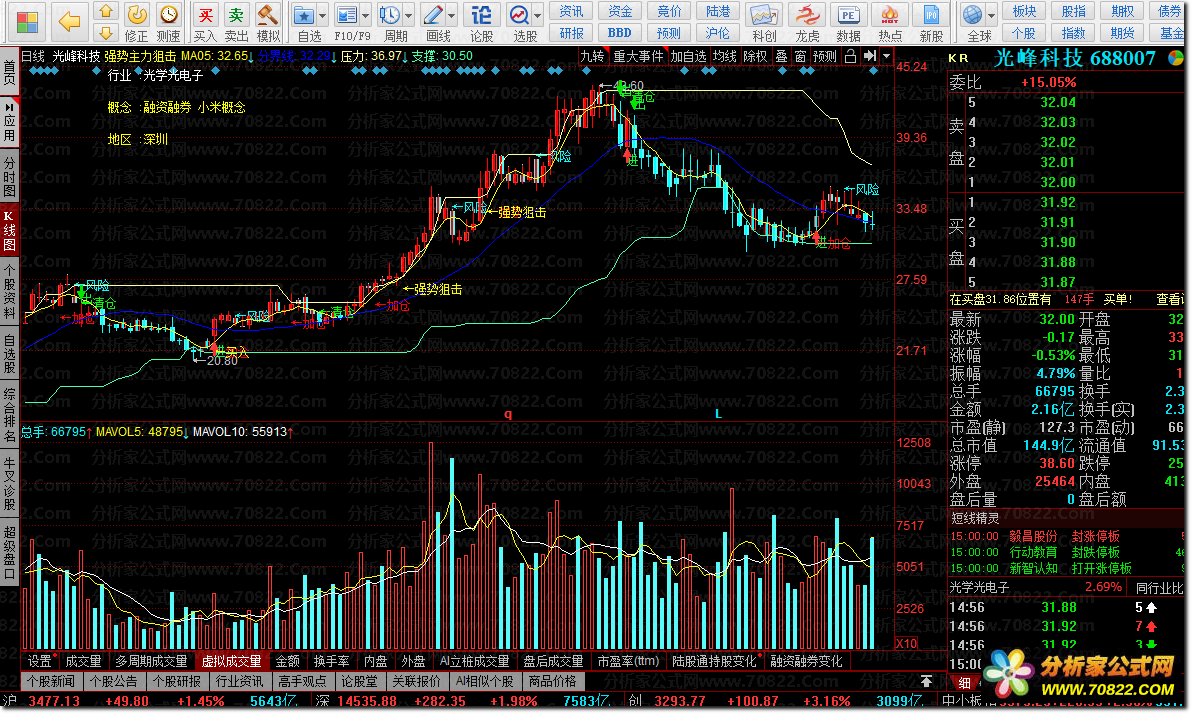Click the yellow down arrow button
The width and height of the screenshot is (1193, 714).
pos(106,33)
